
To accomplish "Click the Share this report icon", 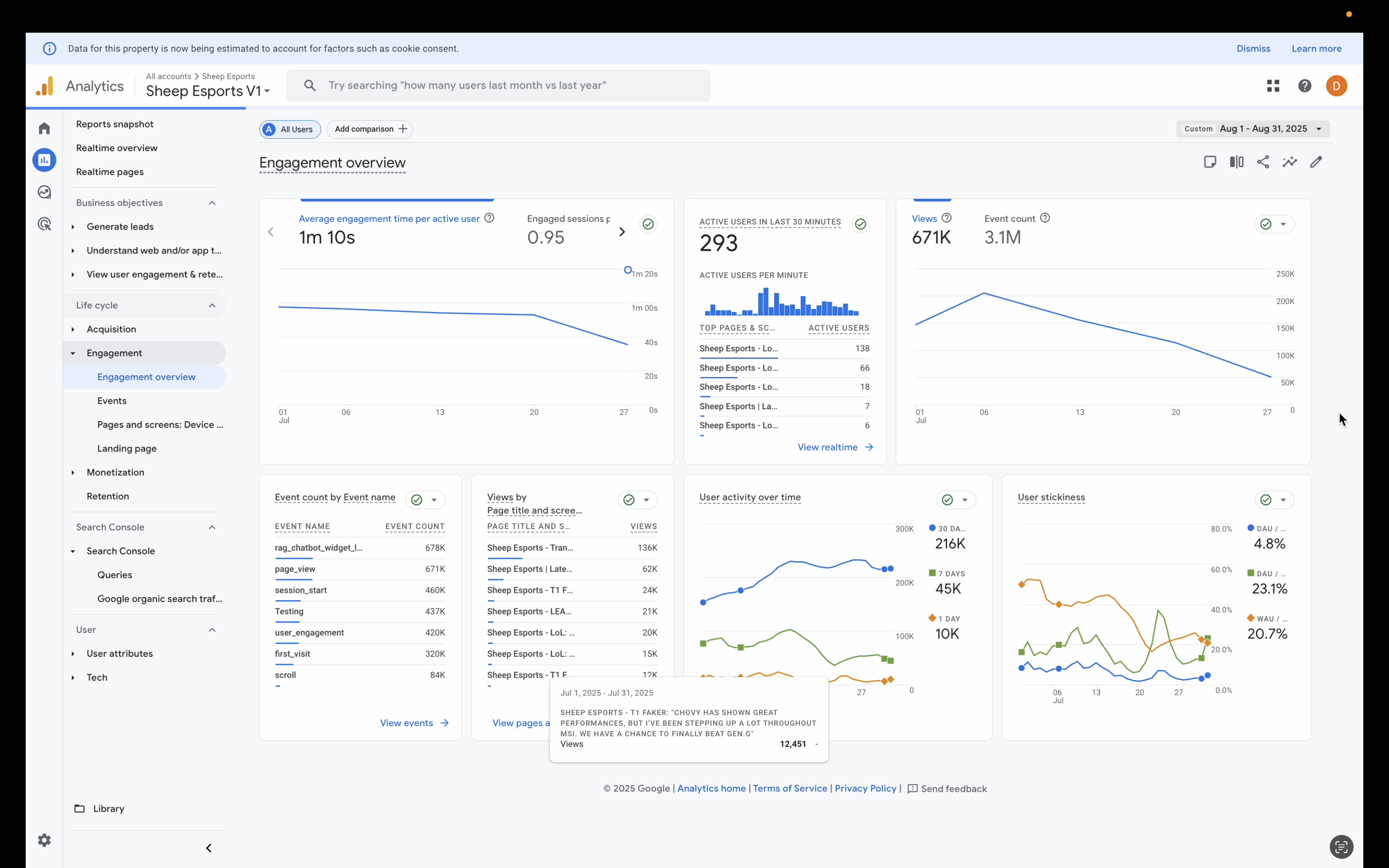I will click(1263, 162).
